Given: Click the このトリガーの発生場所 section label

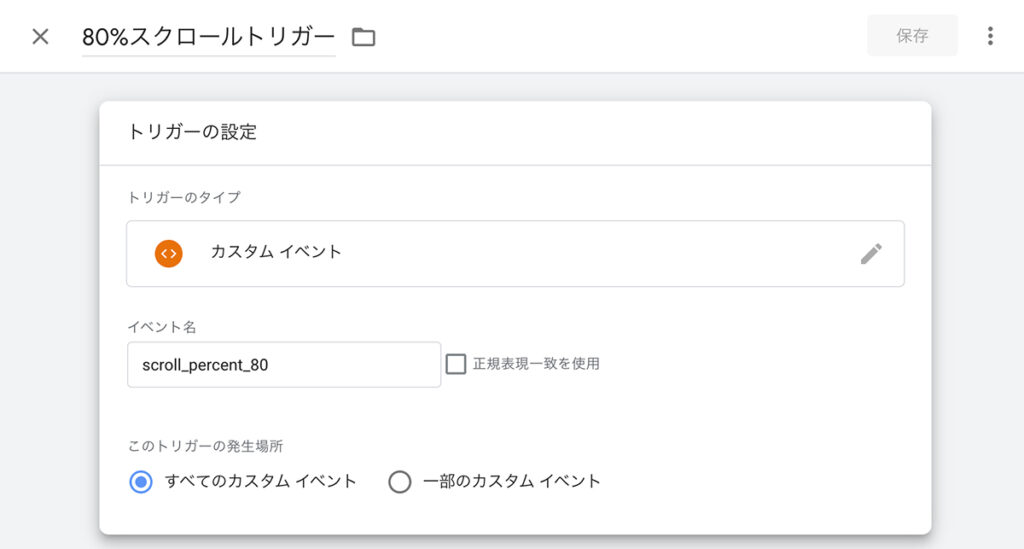Looking at the screenshot, I should click(206, 446).
